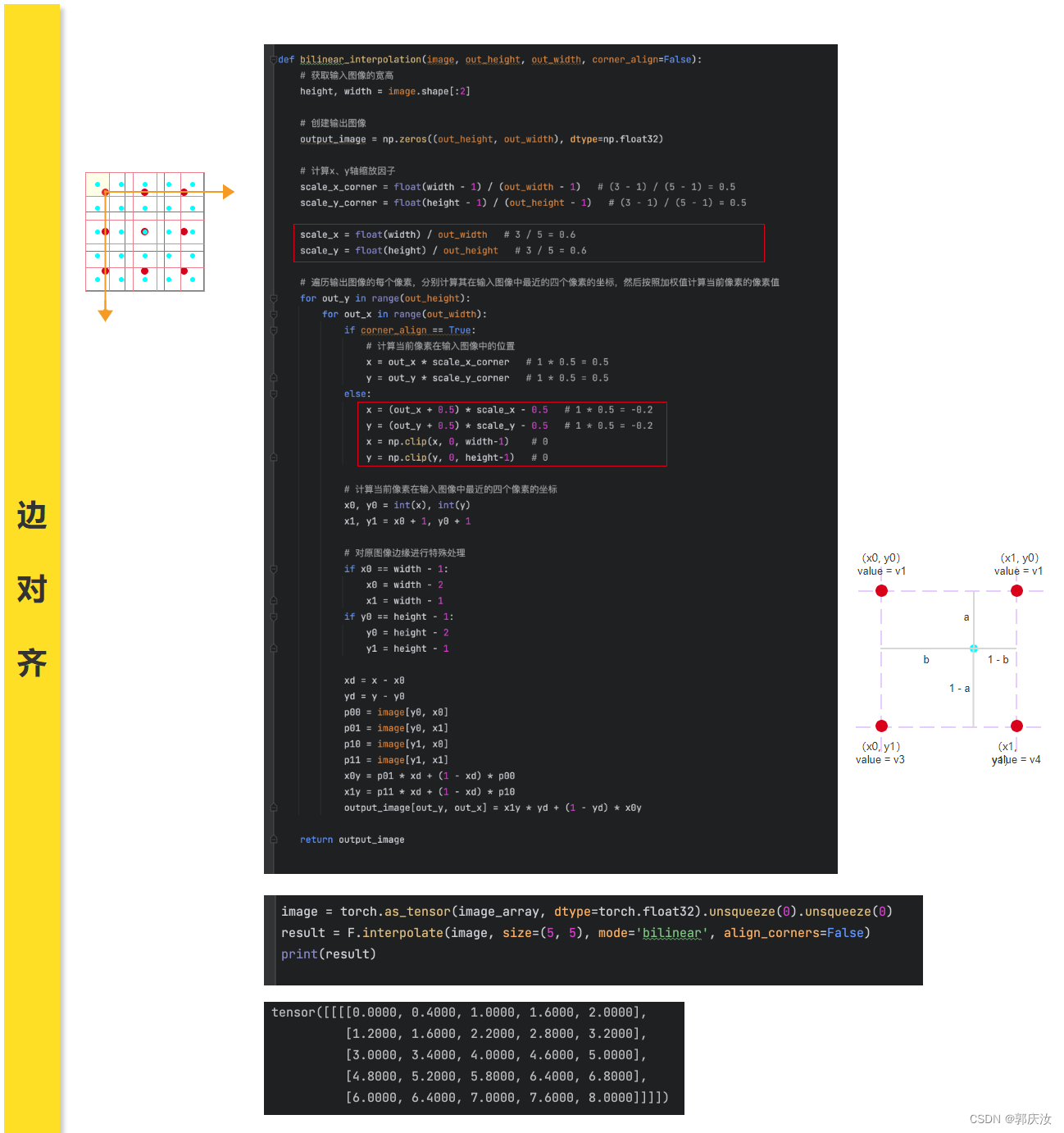Select the 'scale_x_corner = float(width - 1)' line
Image resolution: width=1064 pixels, height=1133 pixels.
tap(517, 187)
